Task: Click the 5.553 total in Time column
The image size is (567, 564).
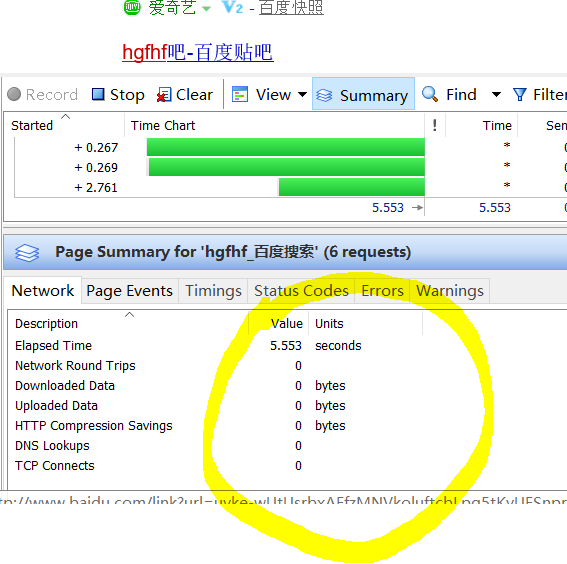Action: pos(495,208)
